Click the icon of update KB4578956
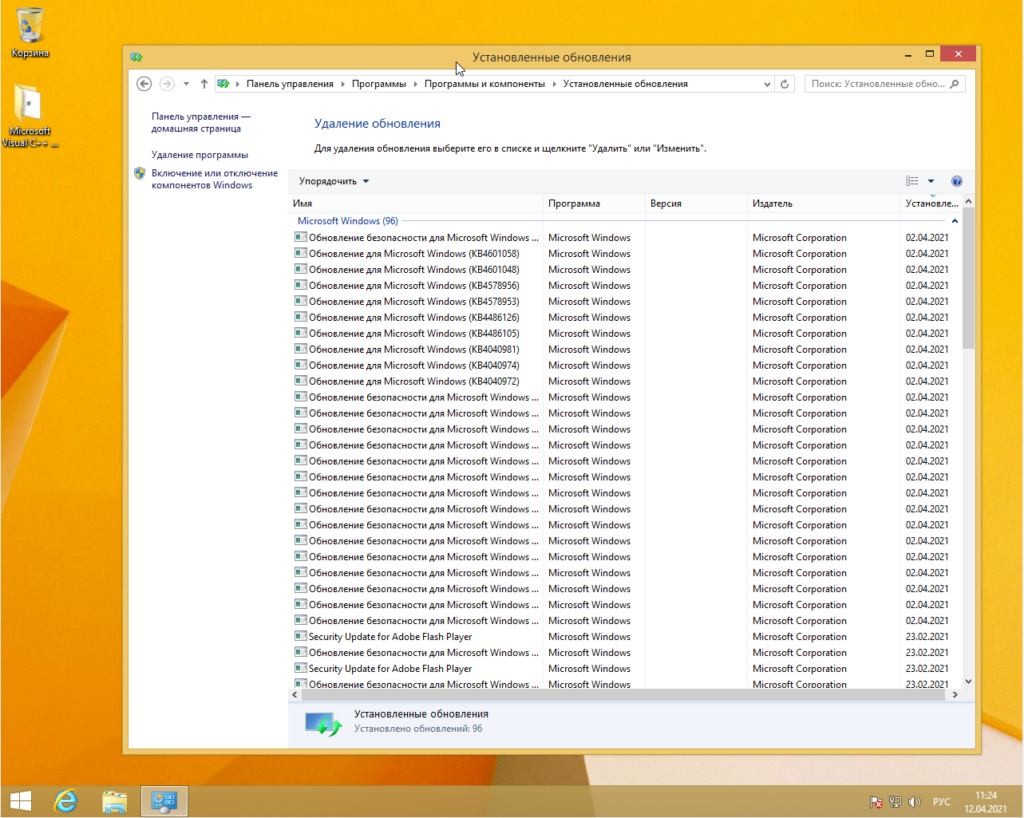The width and height of the screenshot is (1024, 818). (x=300, y=285)
